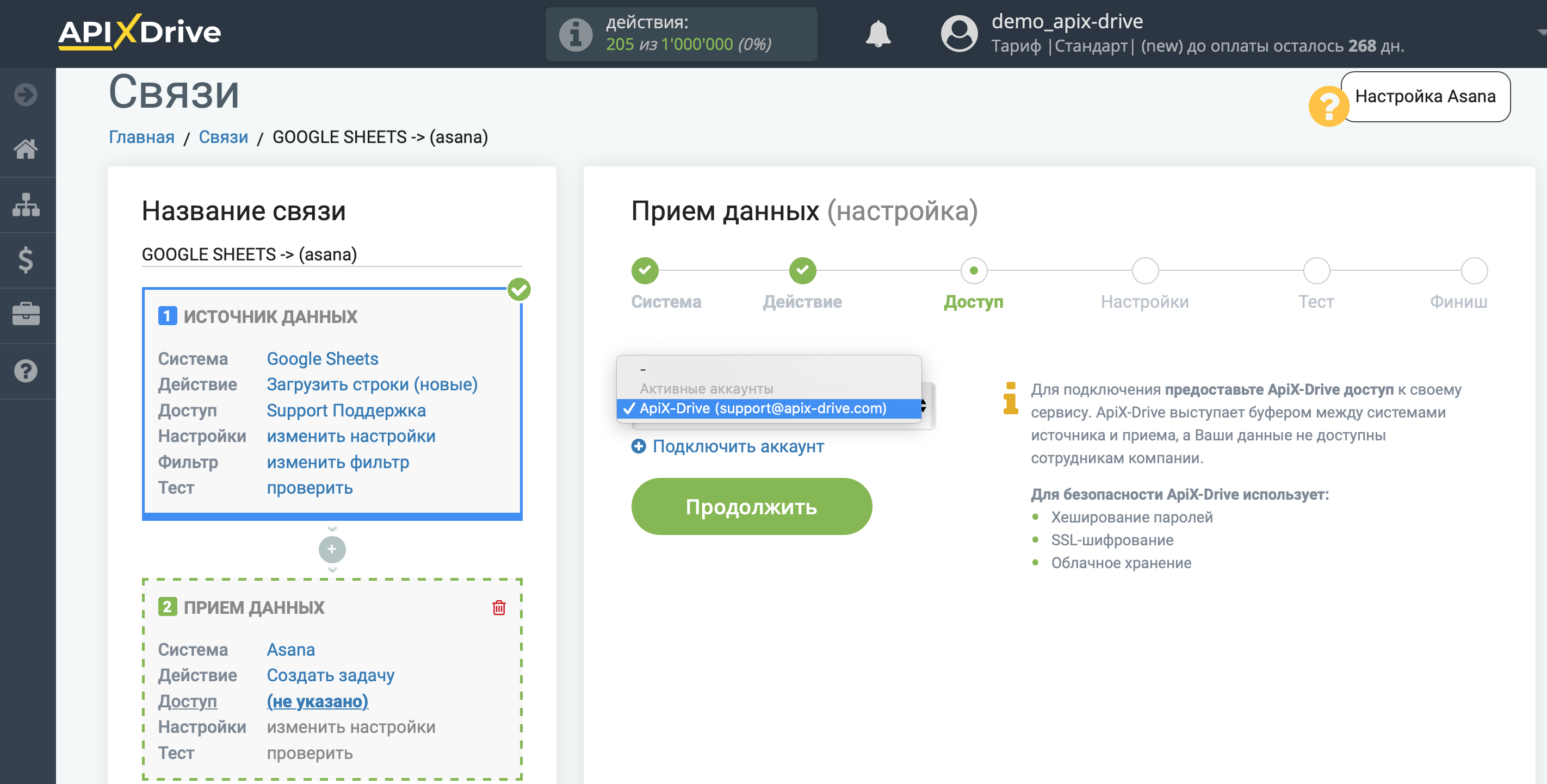This screenshot has width=1547, height=784.
Task: Open Загрузить строки (новые) action link
Action: click(372, 384)
